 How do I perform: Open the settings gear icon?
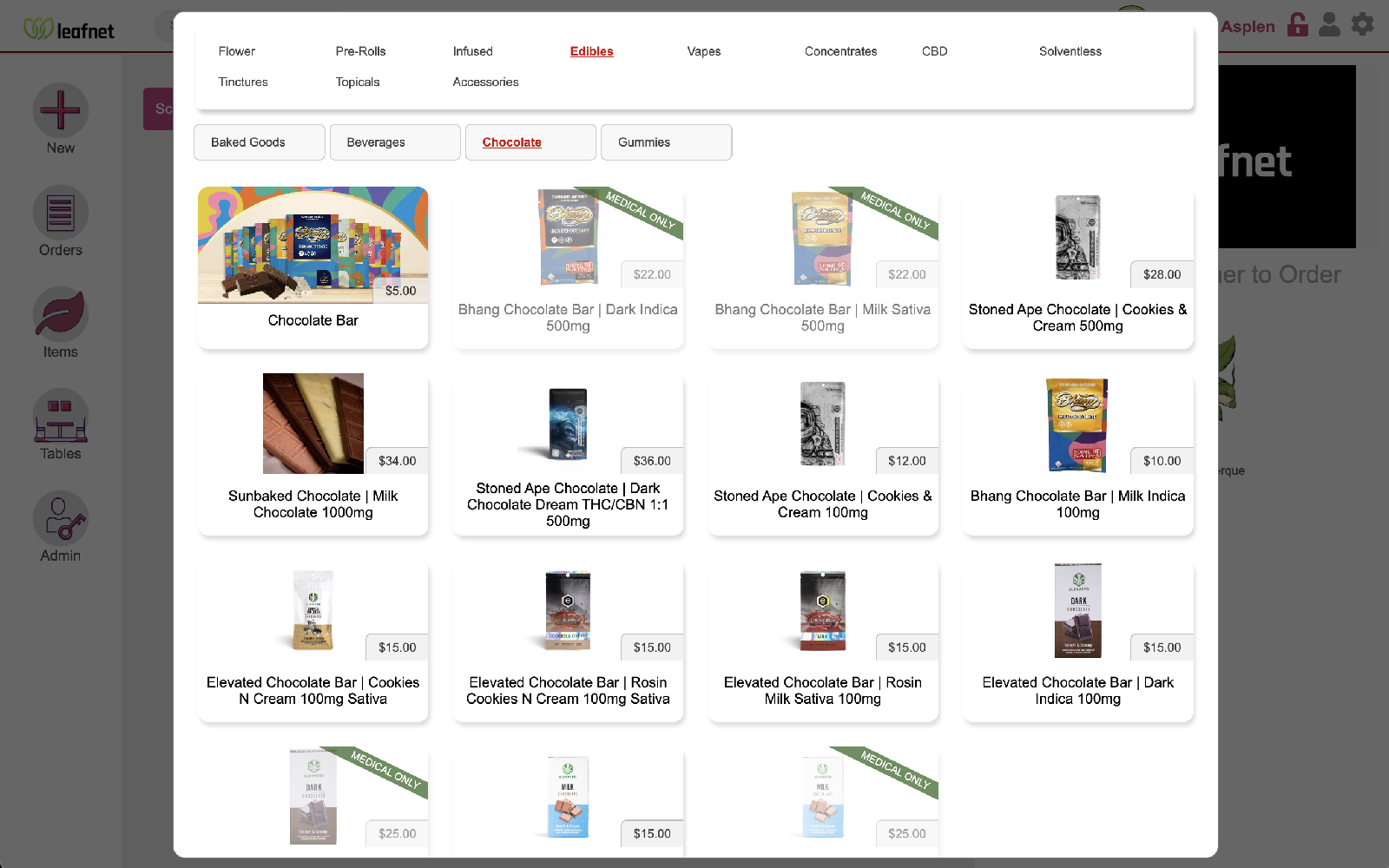pos(1362,24)
